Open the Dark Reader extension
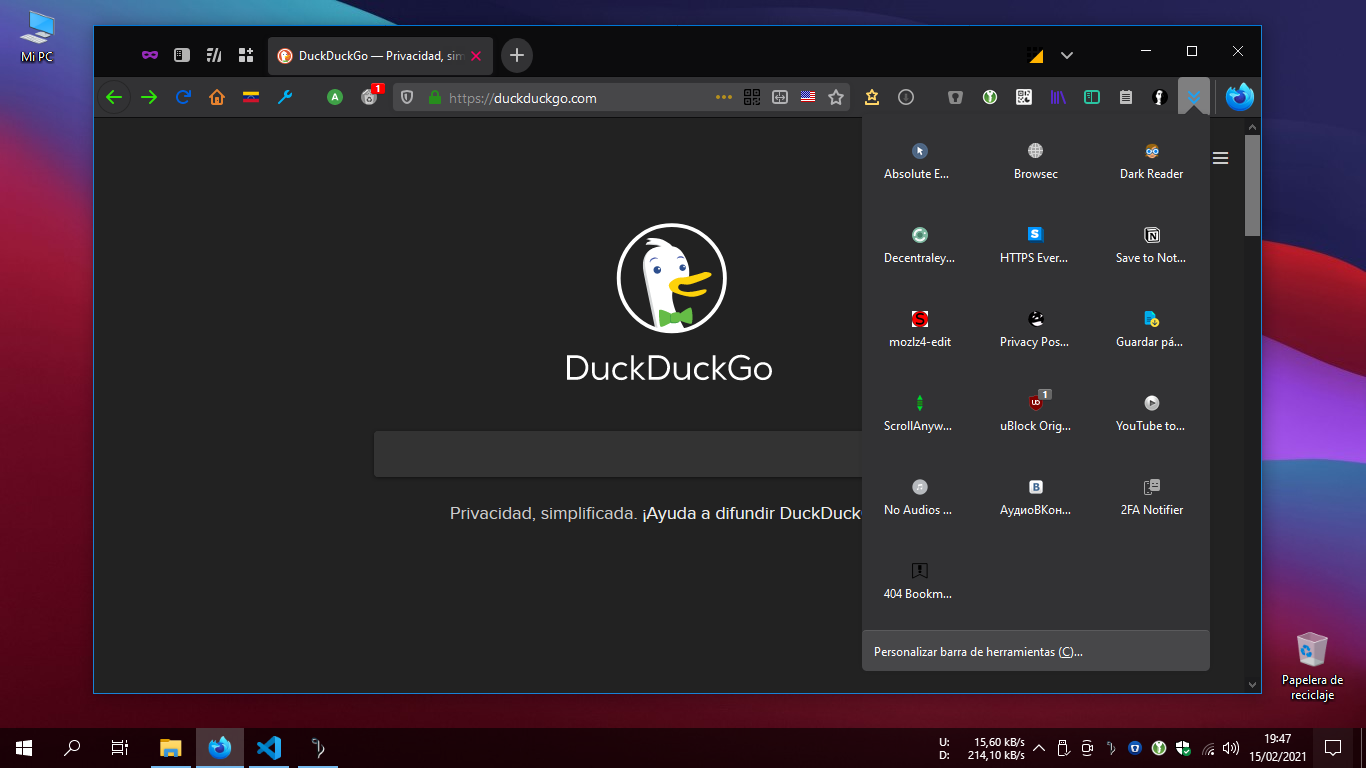 1151,161
